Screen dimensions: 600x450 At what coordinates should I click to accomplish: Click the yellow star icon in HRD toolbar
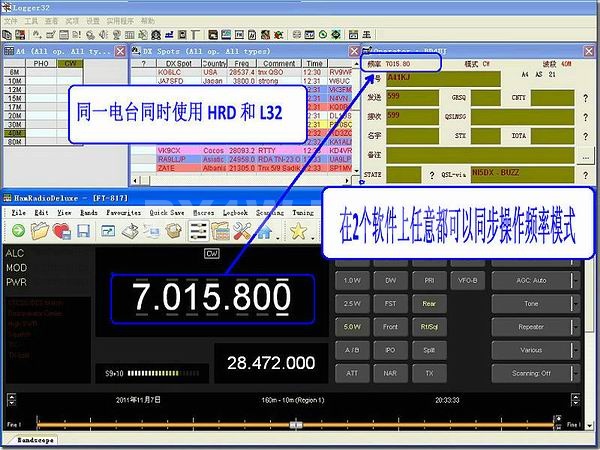298,231
